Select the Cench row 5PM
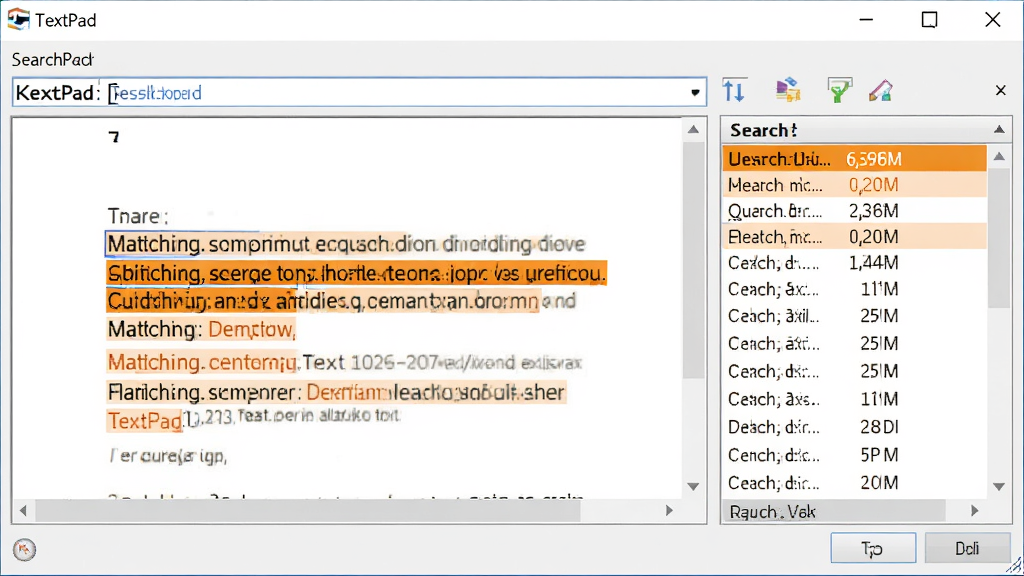 (x=854, y=455)
